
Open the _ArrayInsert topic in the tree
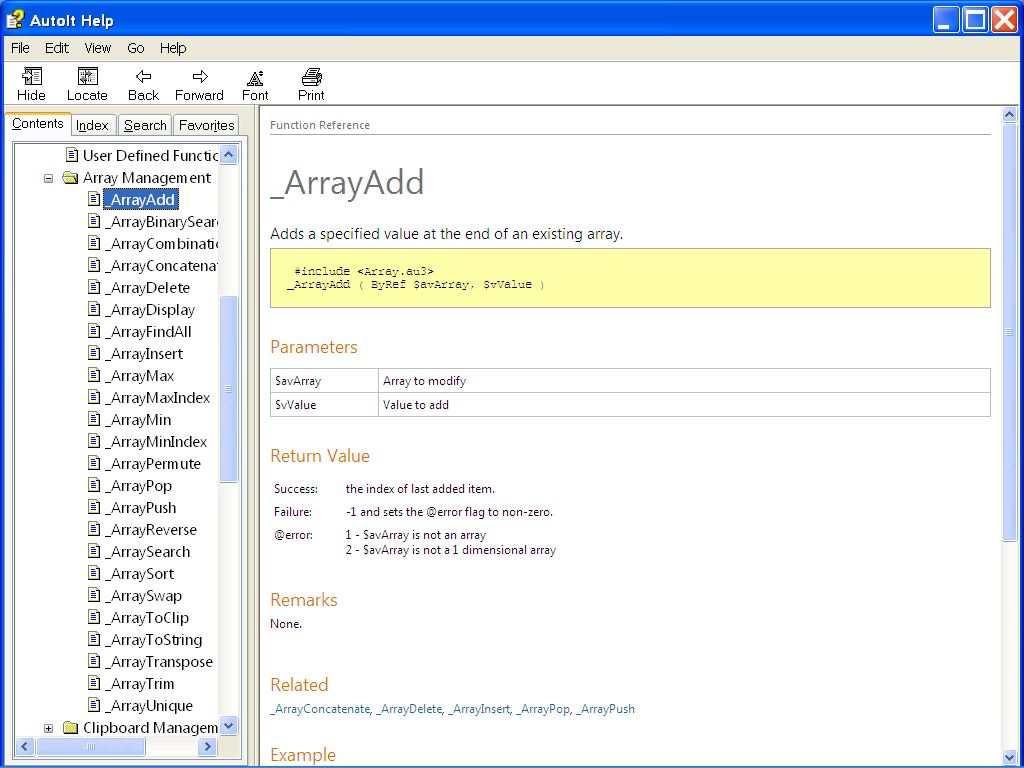coord(144,353)
